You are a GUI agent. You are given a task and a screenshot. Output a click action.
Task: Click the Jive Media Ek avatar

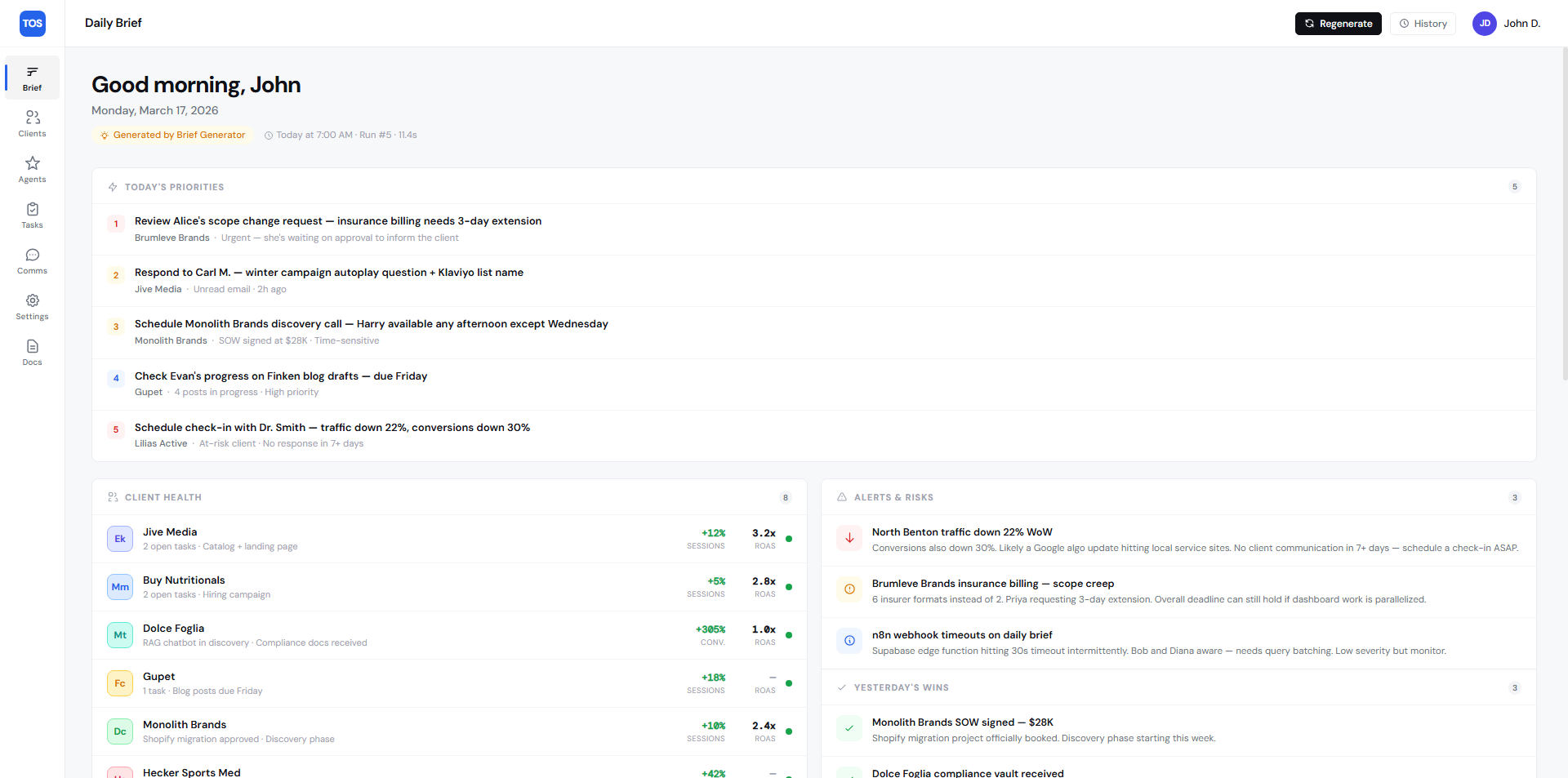tap(120, 539)
